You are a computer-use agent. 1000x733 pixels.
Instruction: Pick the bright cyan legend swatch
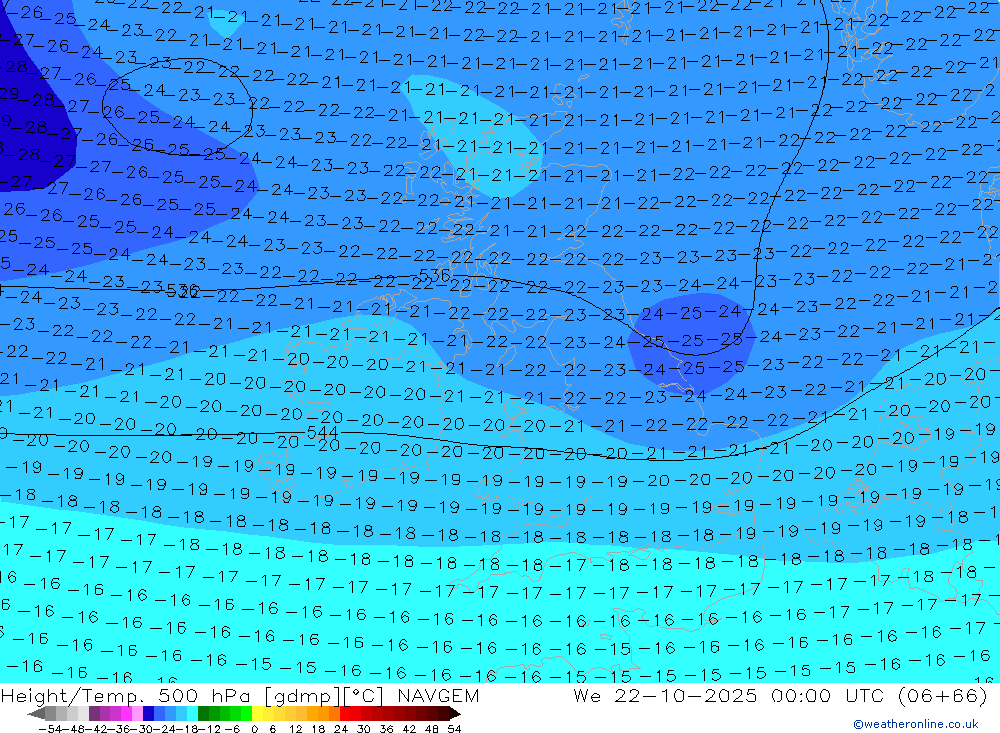click(192, 713)
